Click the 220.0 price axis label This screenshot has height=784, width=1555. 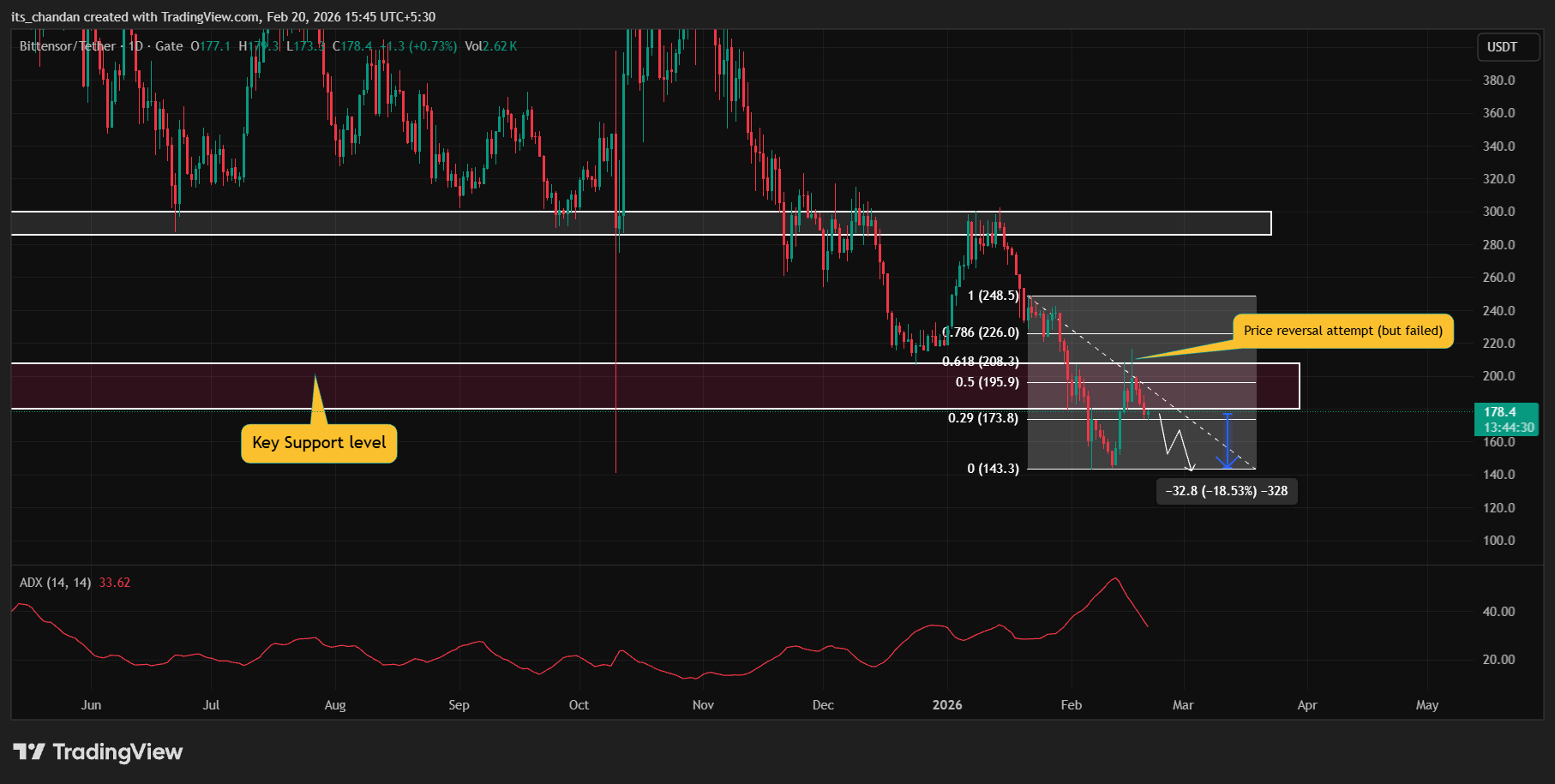click(x=1499, y=344)
